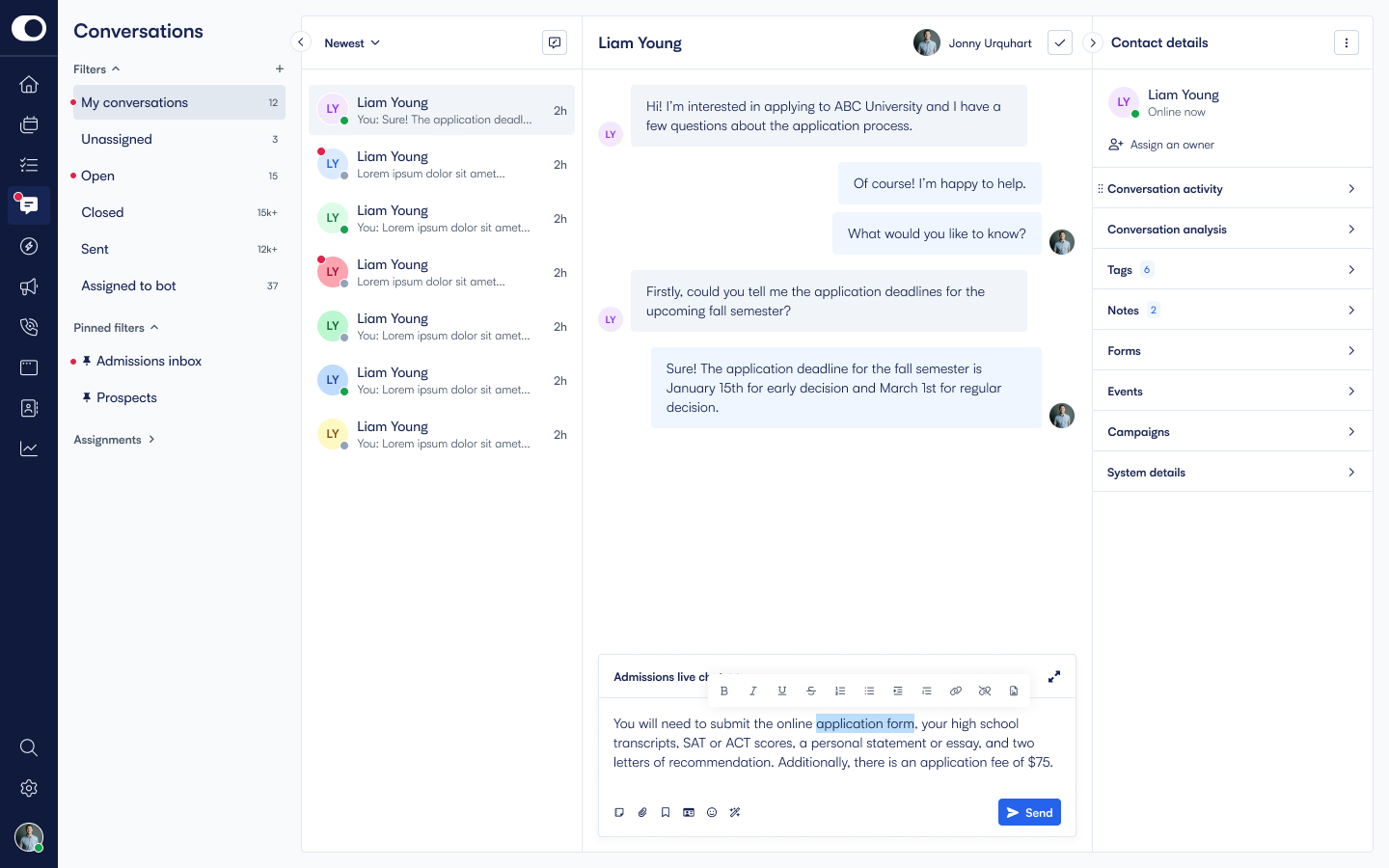Click the attachment paperclip icon
The height and width of the screenshot is (868, 1389).
pyautogui.click(x=642, y=812)
